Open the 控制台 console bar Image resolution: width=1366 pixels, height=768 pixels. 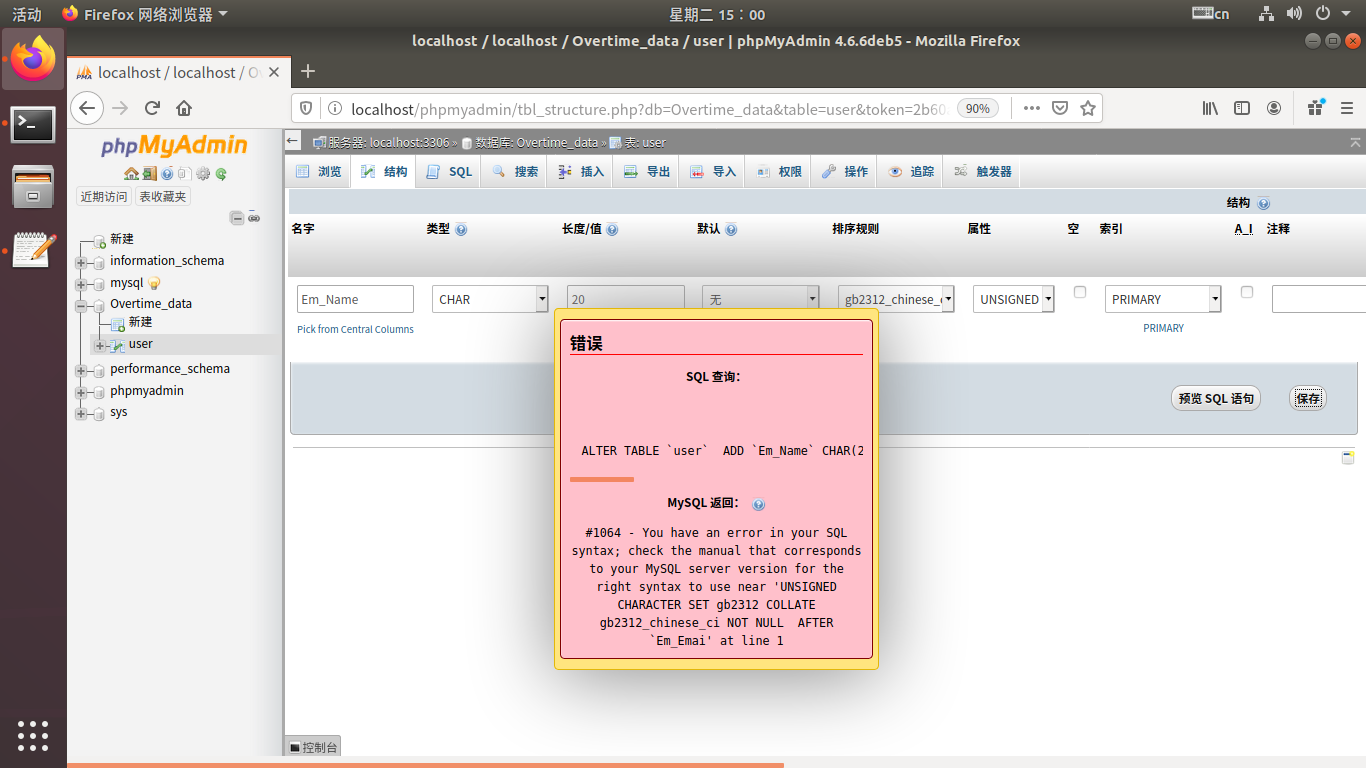[x=313, y=747]
